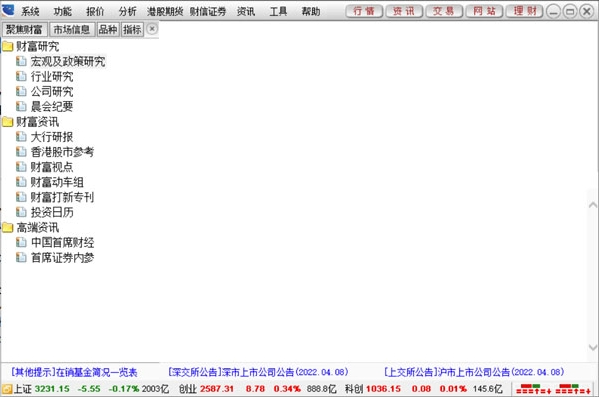
Task: Open 中国首席财经 tree entry
Action: [x=62, y=243]
